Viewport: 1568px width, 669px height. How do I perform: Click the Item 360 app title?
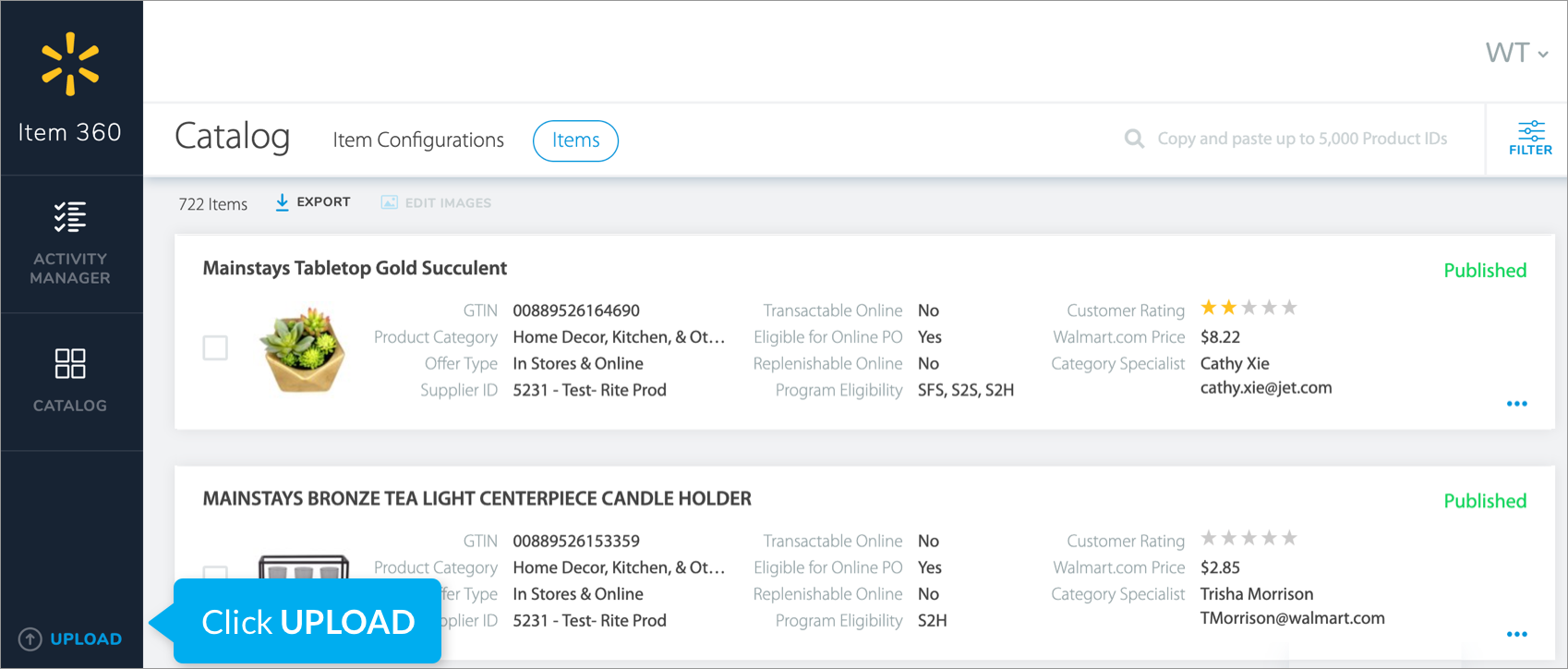(x=70, y=132)
